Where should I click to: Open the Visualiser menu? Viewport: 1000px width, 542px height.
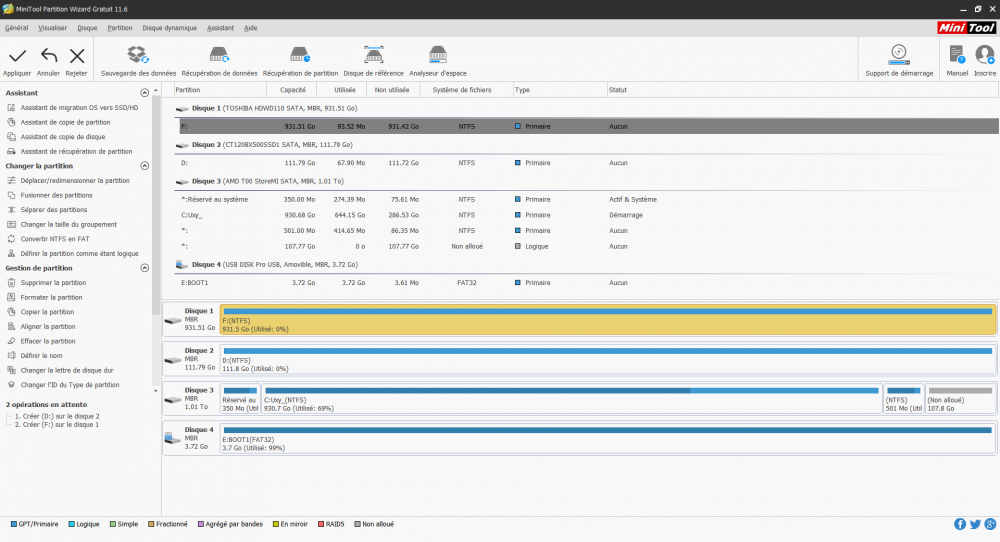(52, 28)
